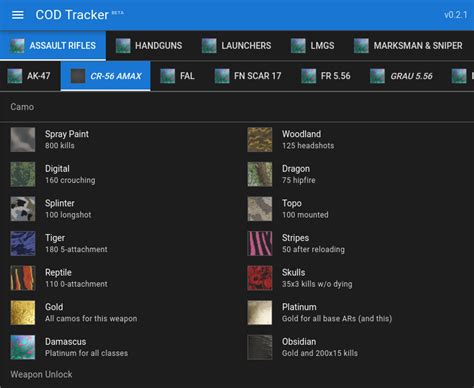Click the Splinter camo swatch
This screenshot has width=474, height=388.
23,209
